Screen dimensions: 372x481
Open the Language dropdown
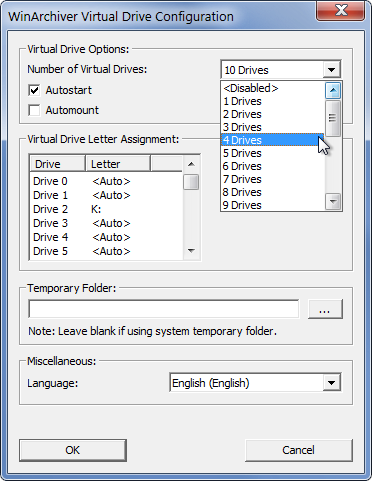255,383
